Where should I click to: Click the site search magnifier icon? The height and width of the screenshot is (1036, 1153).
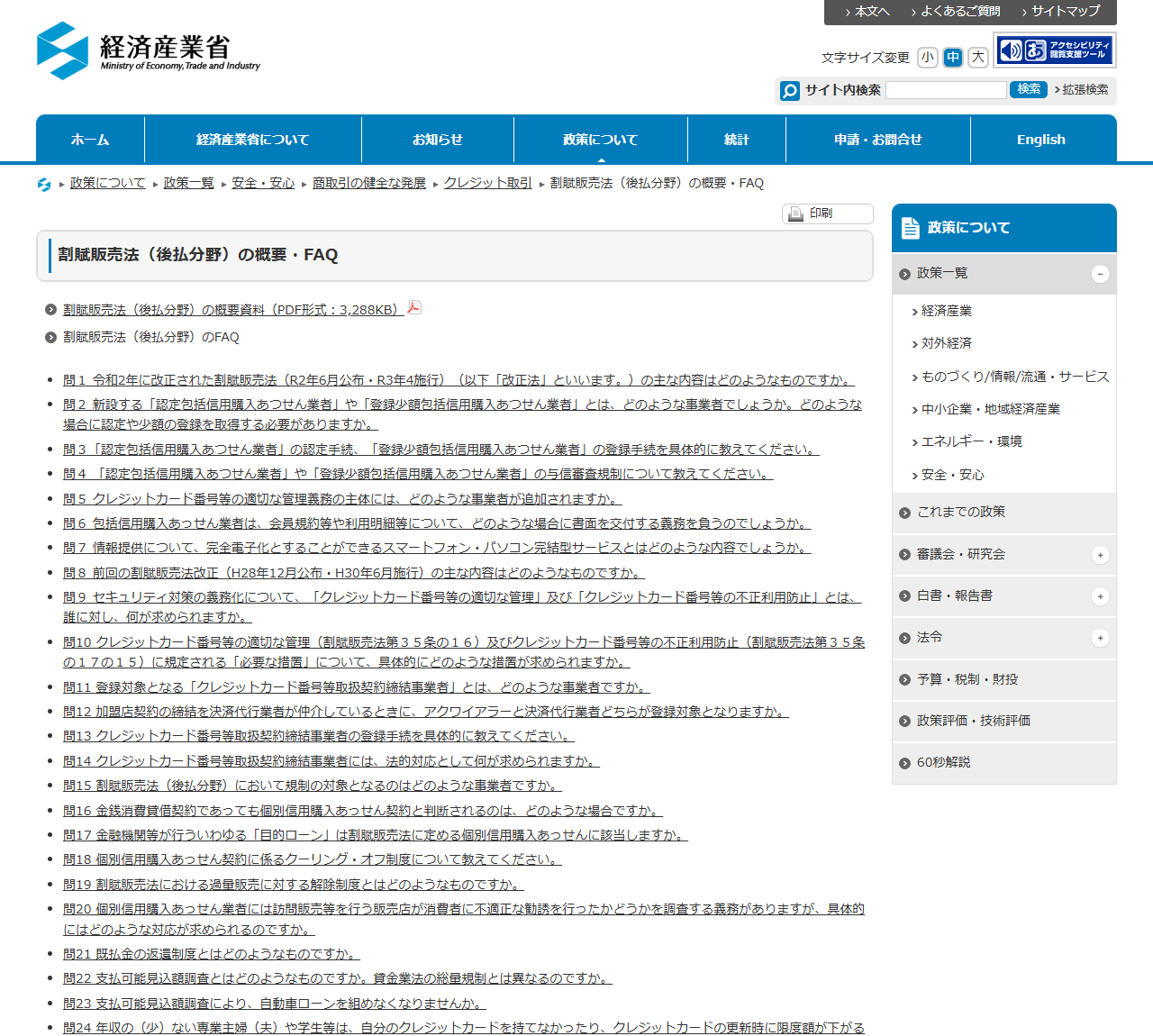790,90
